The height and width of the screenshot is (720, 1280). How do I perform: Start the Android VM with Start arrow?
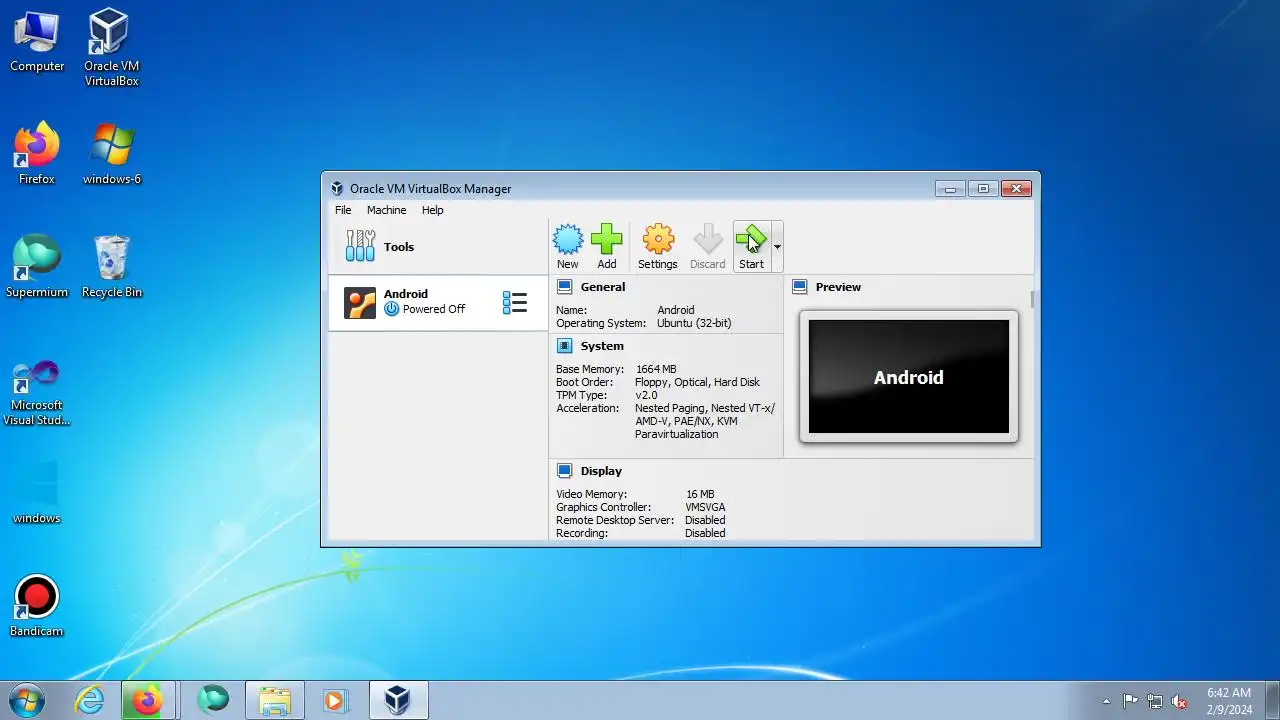click(x=751, y=246)
